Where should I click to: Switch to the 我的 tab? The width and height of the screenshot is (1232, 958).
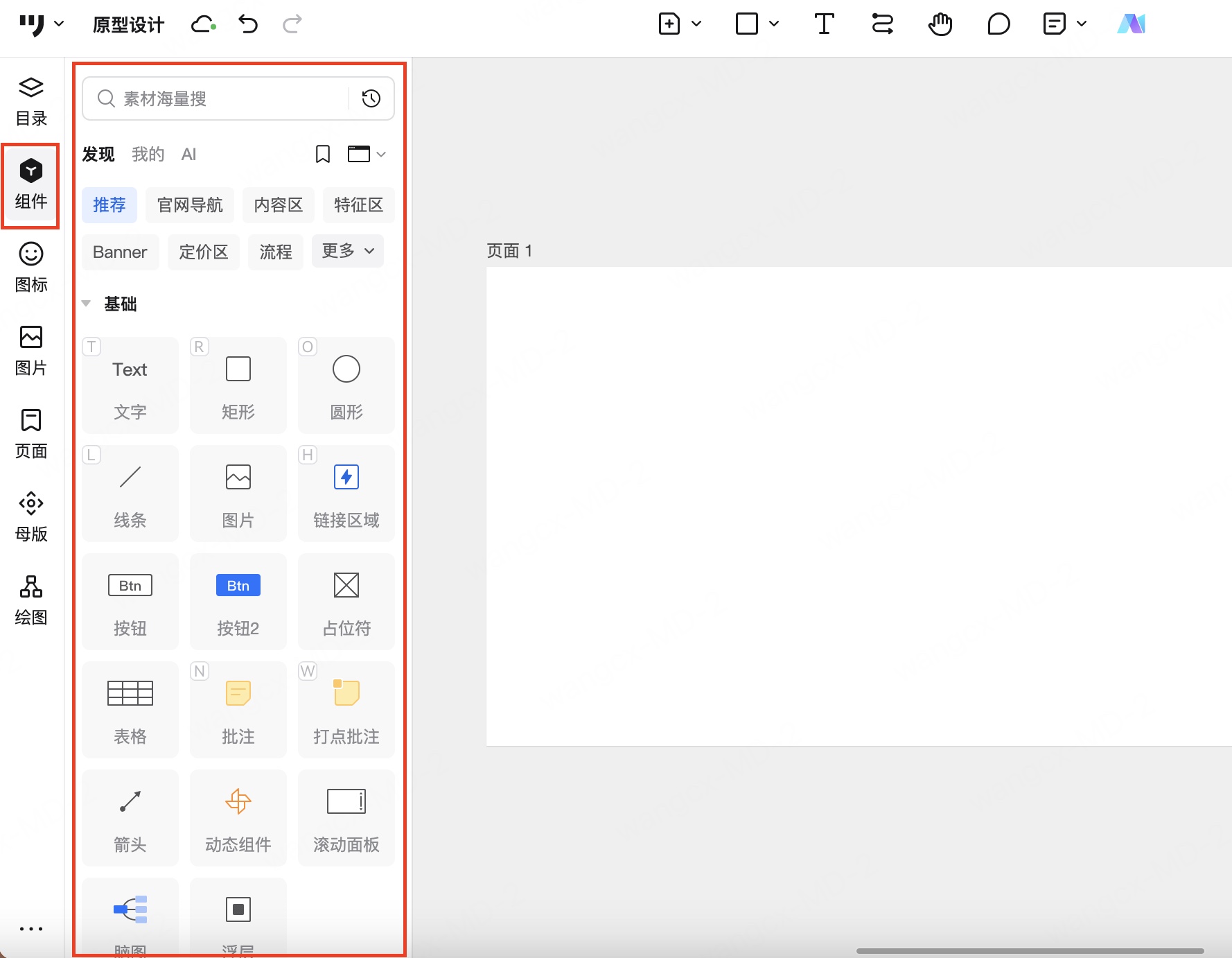[148, 154]
